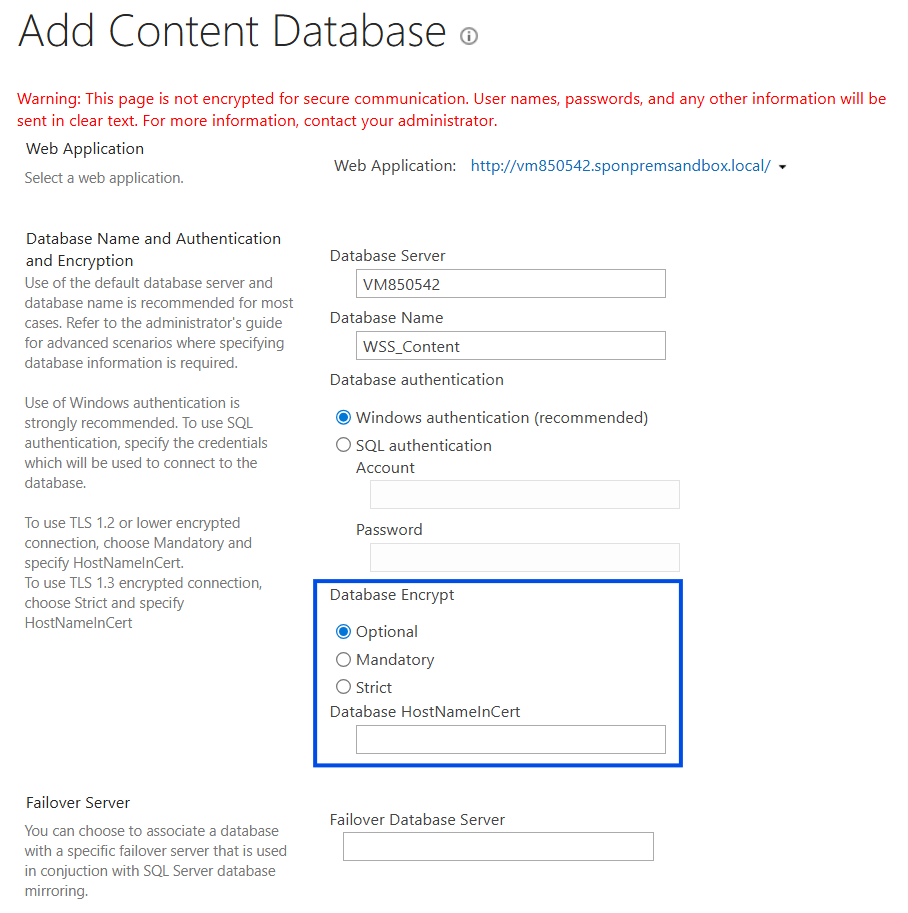Click the clear-text warning message

pyautogui.click(x=450, y=109)
